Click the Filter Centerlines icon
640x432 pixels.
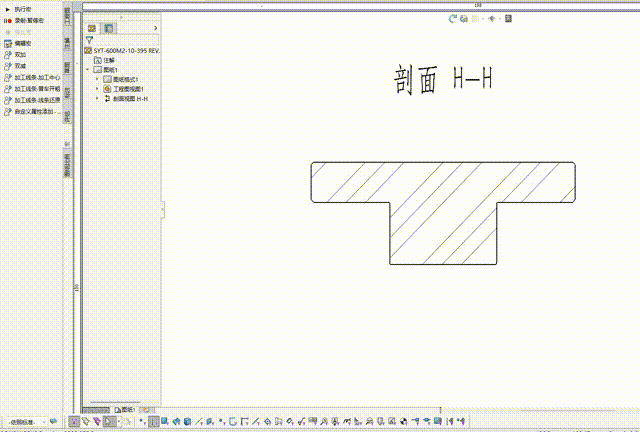[x=279, y=421]
